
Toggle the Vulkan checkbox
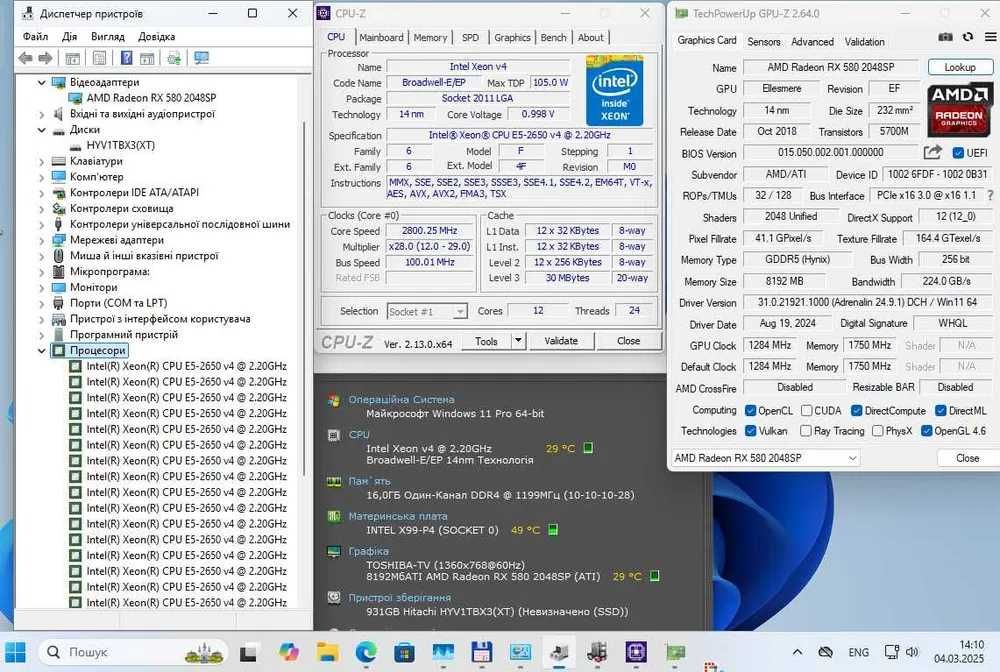point(751,431)
